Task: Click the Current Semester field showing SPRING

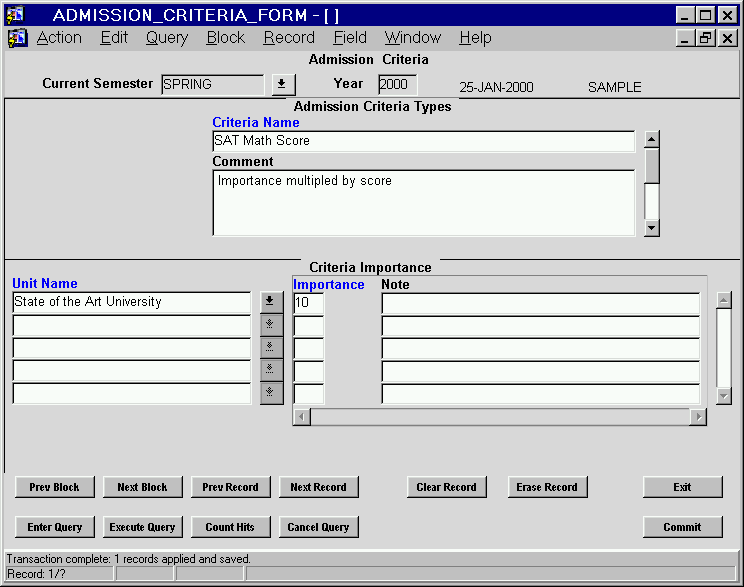Action: click(212, 84)
